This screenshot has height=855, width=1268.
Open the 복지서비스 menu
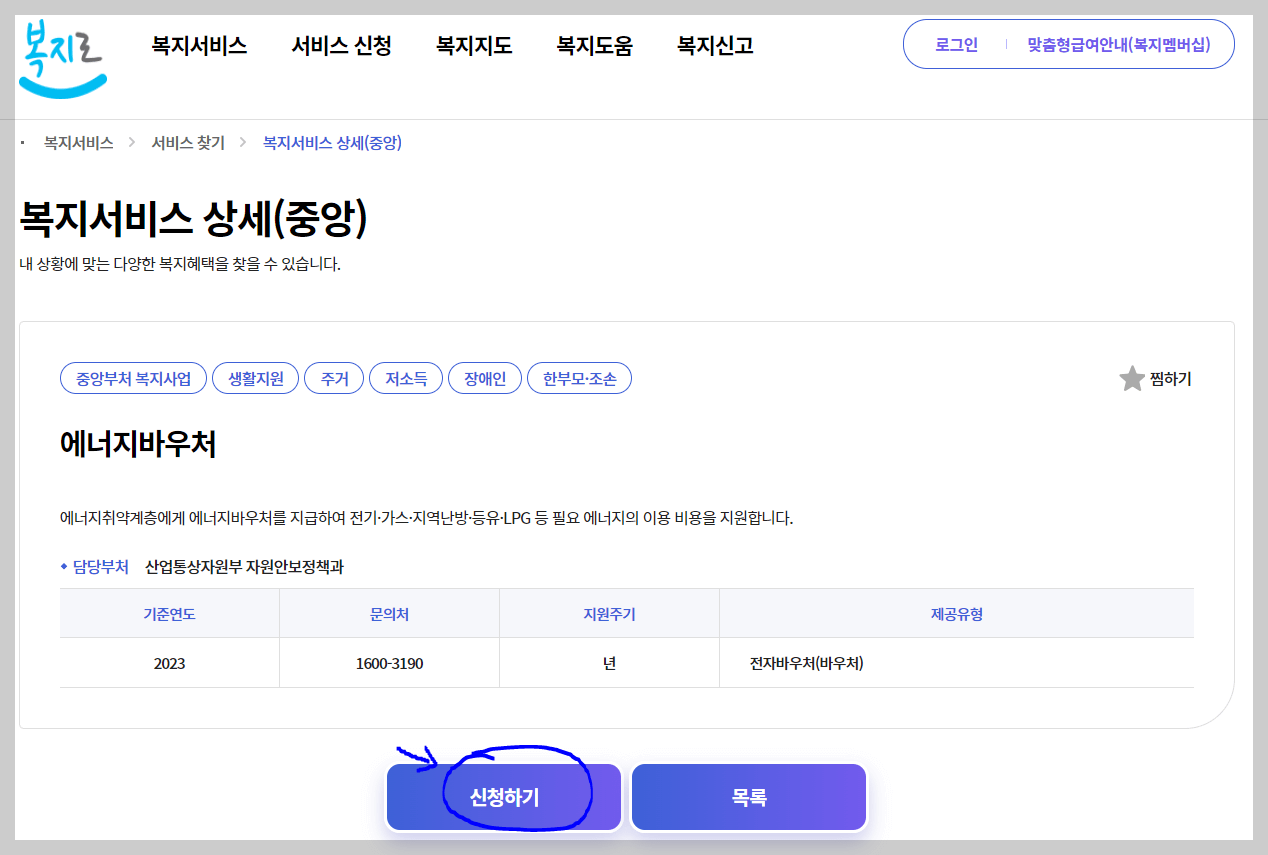coord(199,44)
